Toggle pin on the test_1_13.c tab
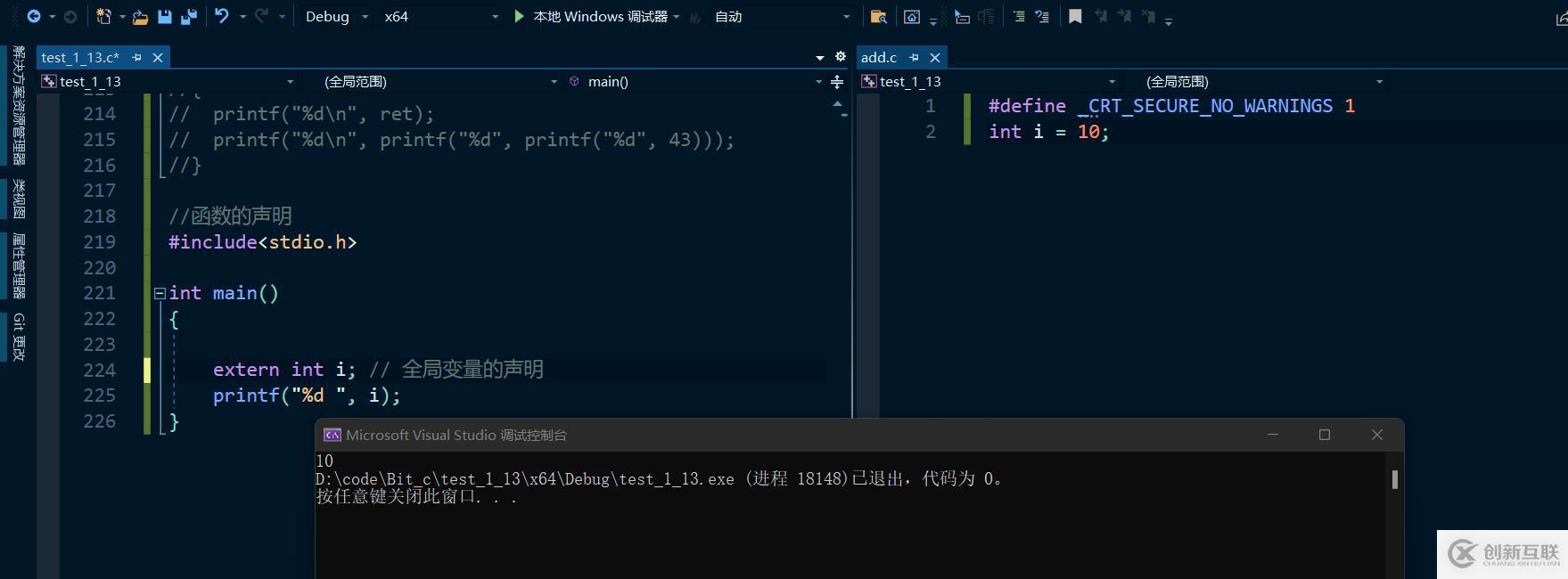Screen dimensions: 1568x579 pos(136,57)
